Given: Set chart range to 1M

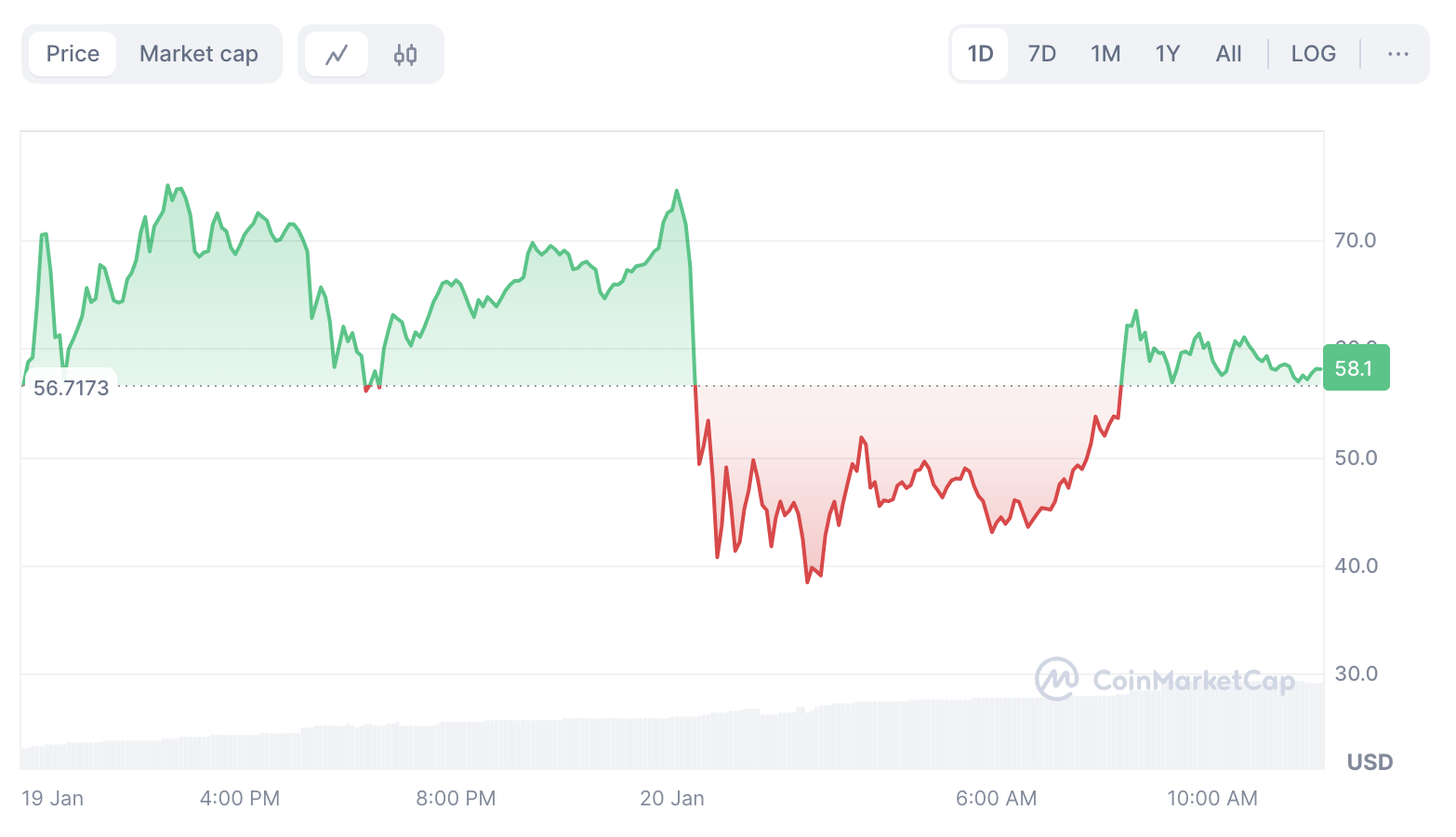Looking at the screenshot, I should 1105,54.
